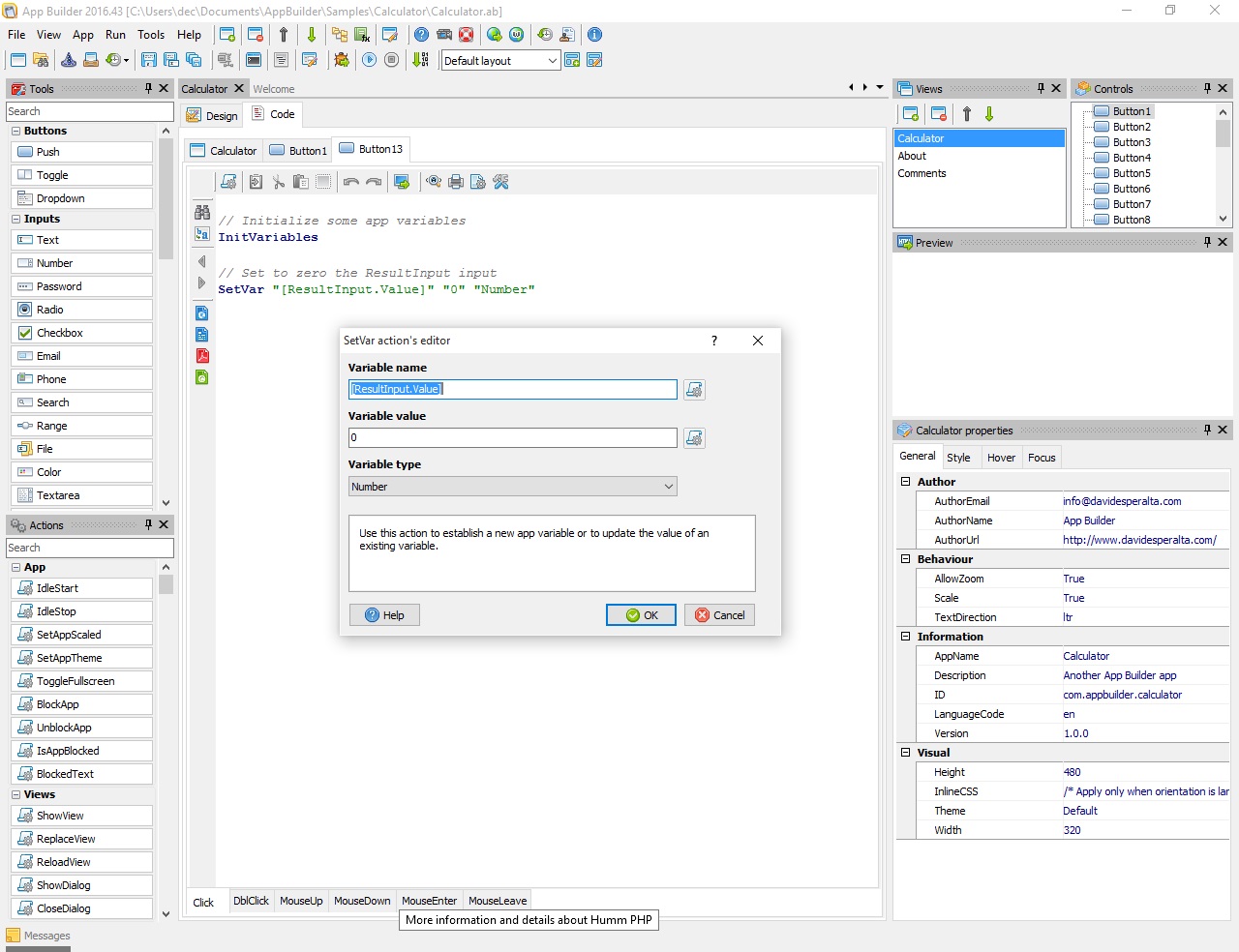The image size is (1239, 952).
Task: Open the File menu
Action: (16, 35)
